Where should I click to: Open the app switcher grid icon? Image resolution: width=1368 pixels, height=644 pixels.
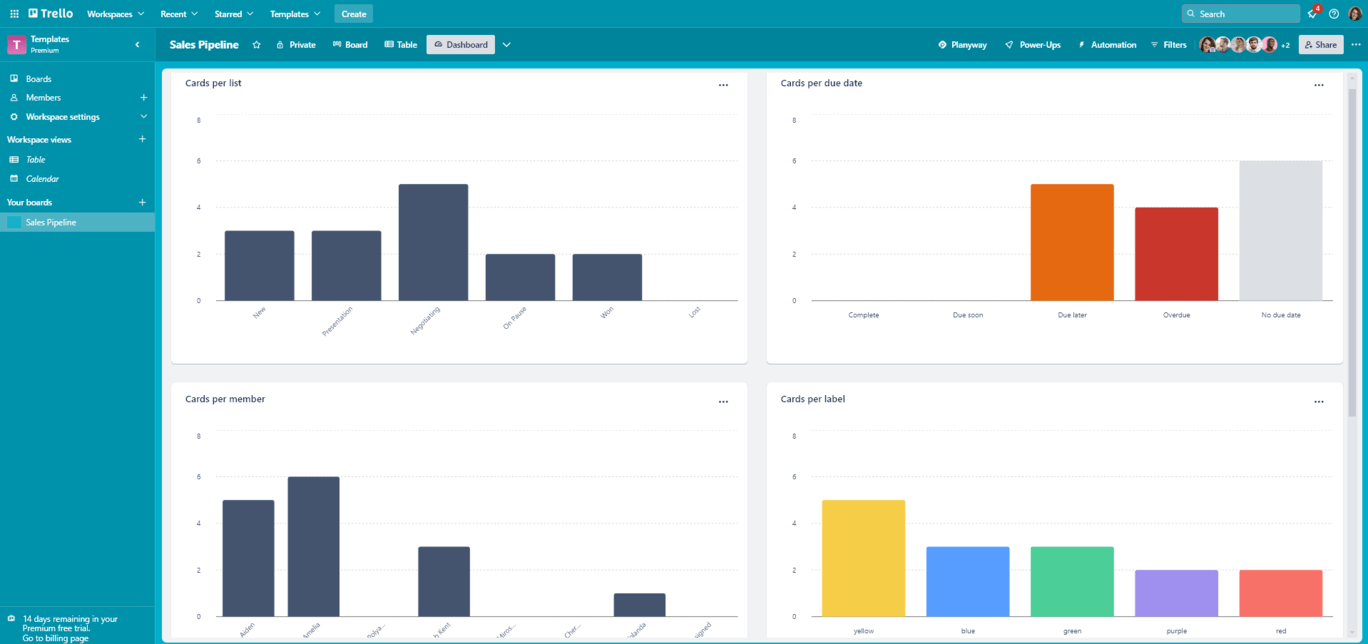pos(14,14)
